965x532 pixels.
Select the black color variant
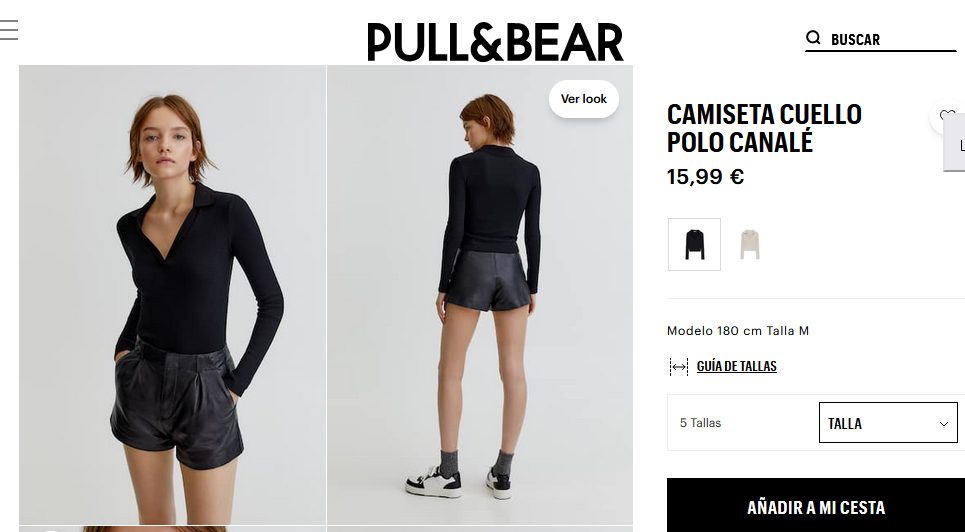point(694,244)
